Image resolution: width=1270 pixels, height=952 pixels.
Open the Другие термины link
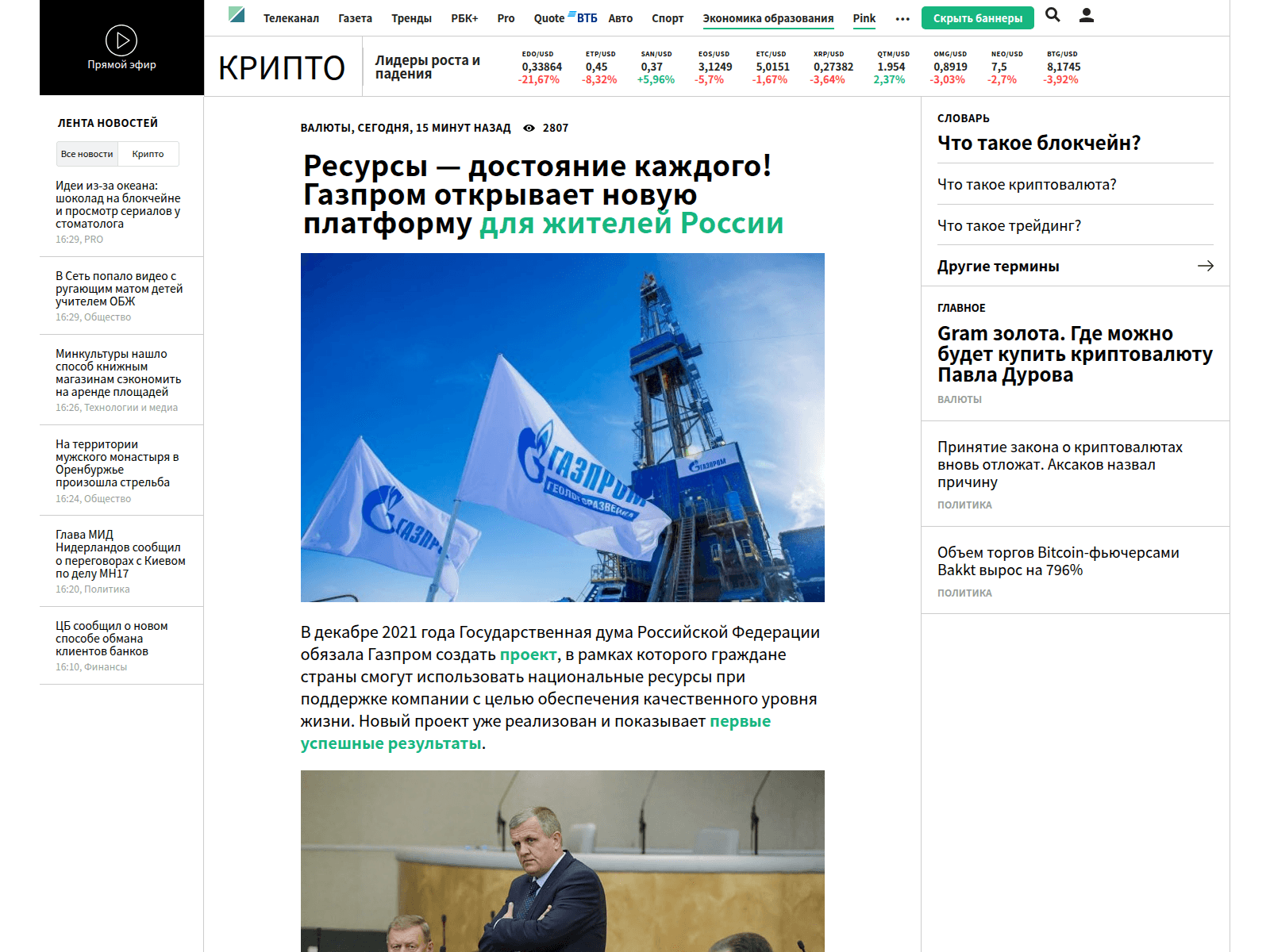pyautogui.click(x=999, y=267)
